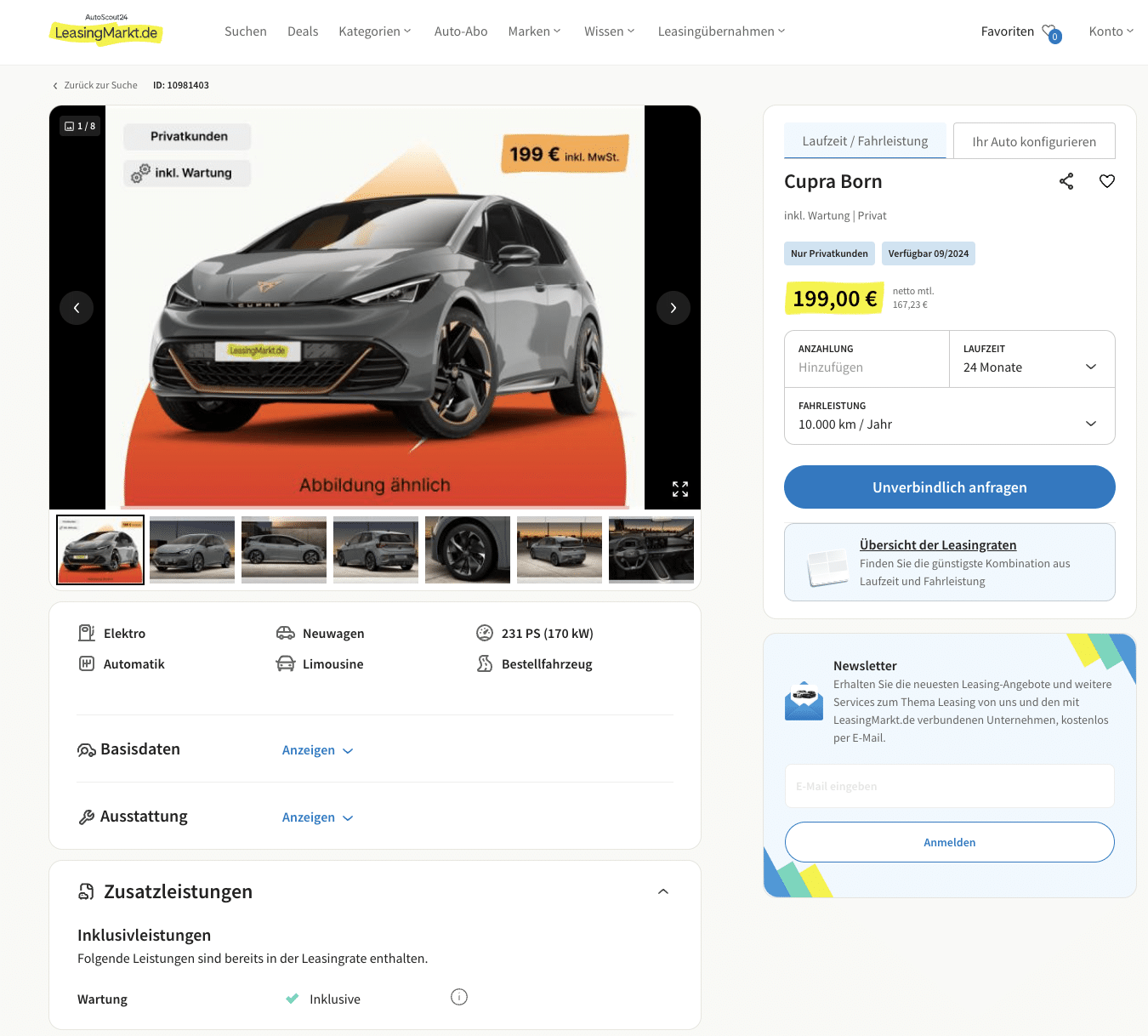Click the Leasingraten overview paper icon
This screenshot has width=1148, height=1036.
pyautogui.click(x=827, y=566)
